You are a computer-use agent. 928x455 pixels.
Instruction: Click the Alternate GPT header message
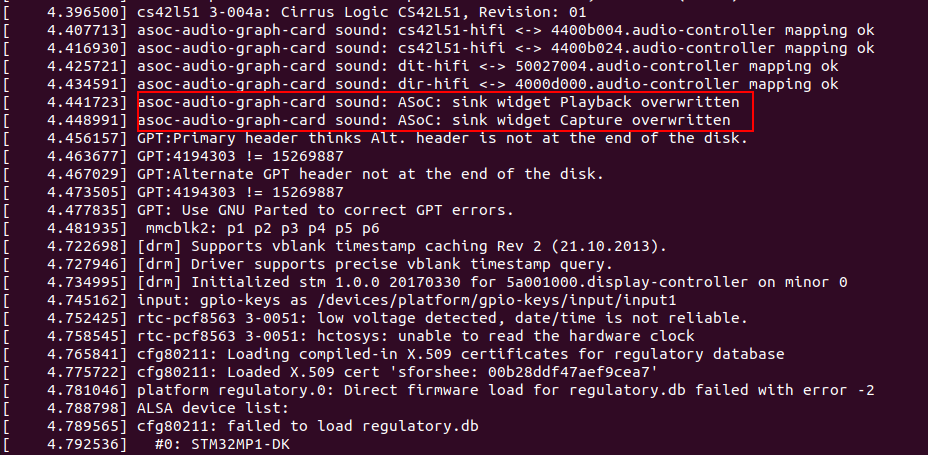coord(370,174)
